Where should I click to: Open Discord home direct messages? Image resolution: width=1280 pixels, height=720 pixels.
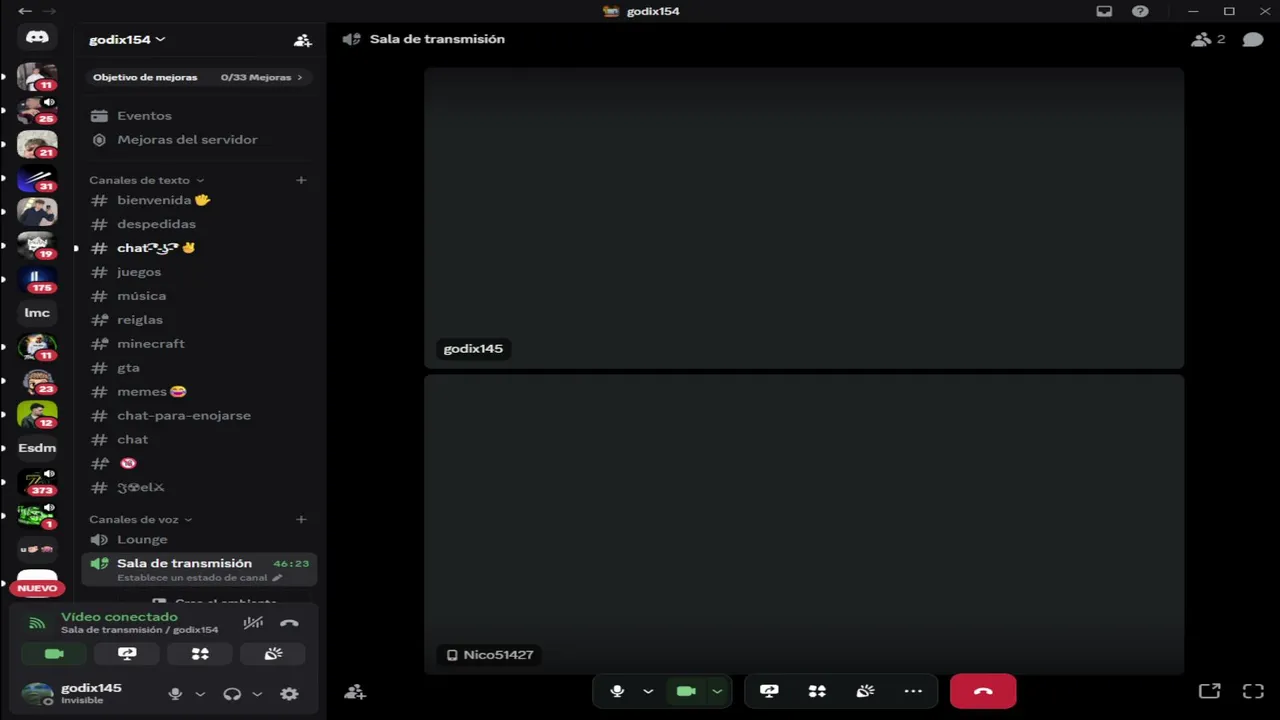37,37
